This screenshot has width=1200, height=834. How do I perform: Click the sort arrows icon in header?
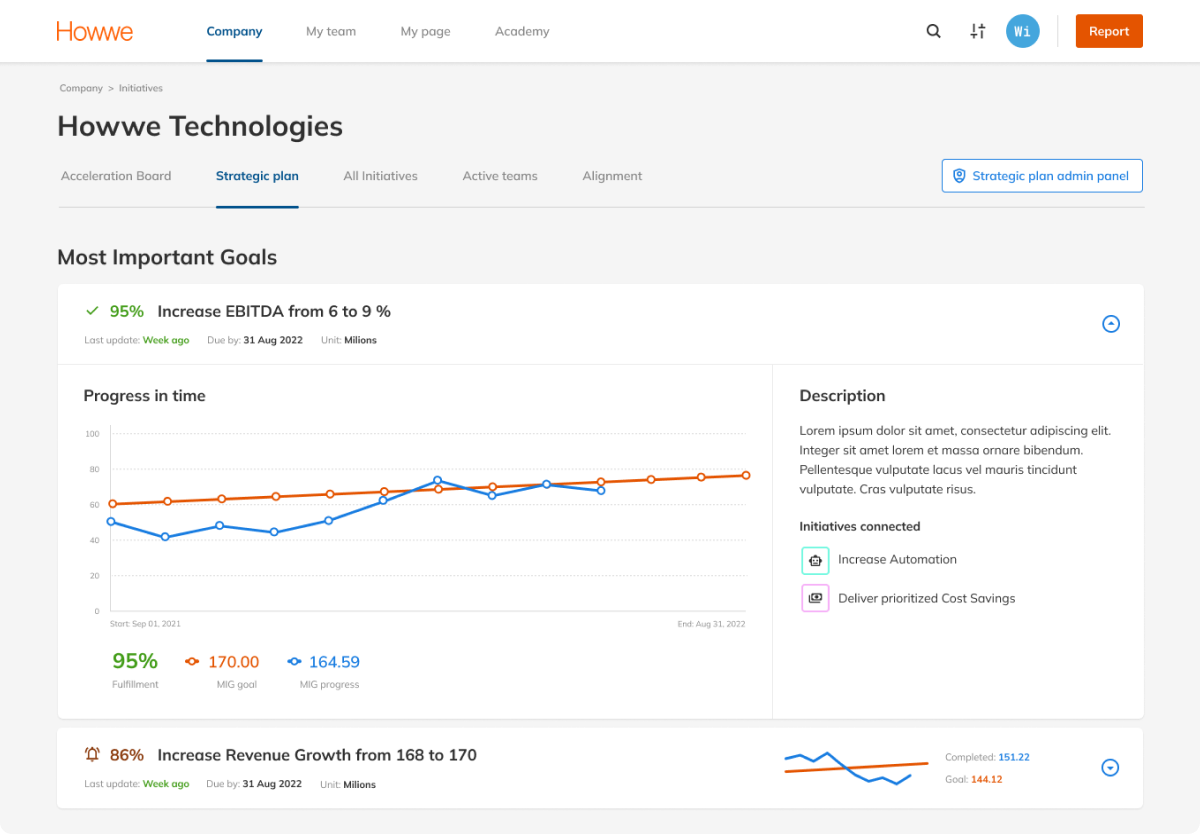tap(978, 31)
